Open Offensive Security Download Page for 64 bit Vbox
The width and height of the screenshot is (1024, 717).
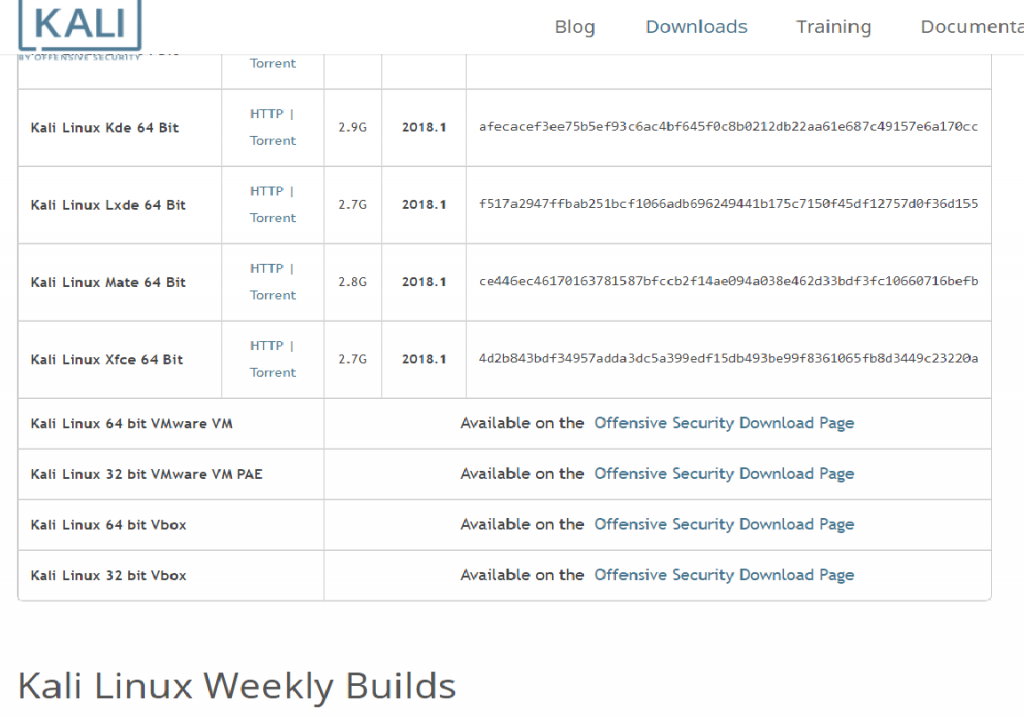click(724, 524)
